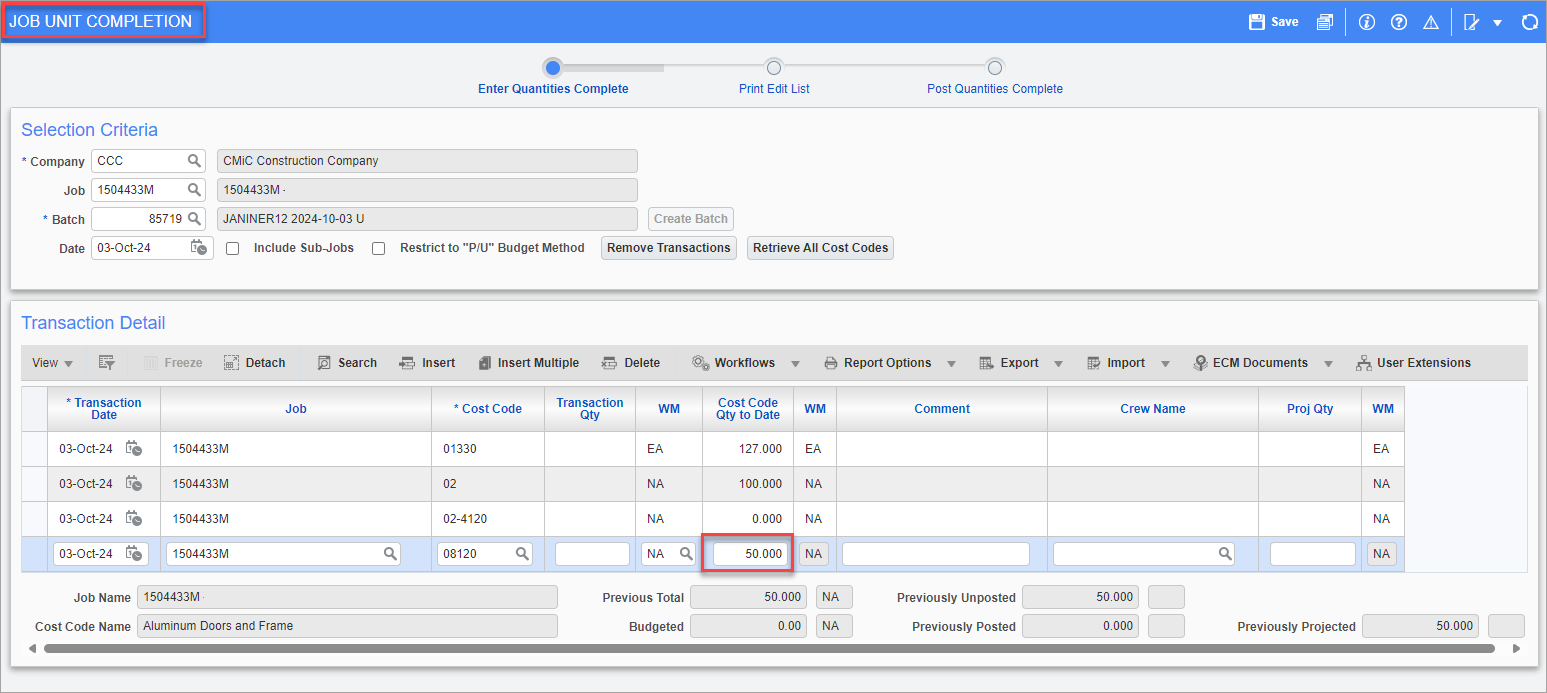The width and height of the screenshot is (1547, 693).
Task: Expand the View menu in Transaction Detail
Action: (x=52, y=363)
